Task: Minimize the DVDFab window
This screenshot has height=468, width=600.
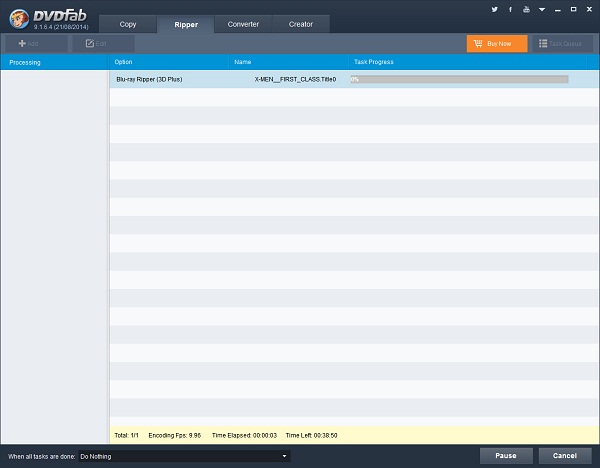Action: 558,10
